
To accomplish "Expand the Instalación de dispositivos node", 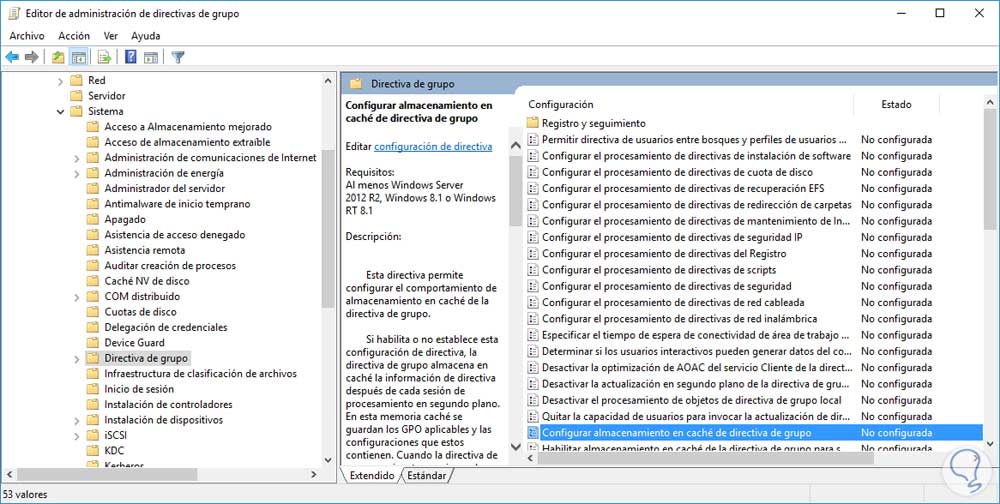I will click(x=77, y=421).
